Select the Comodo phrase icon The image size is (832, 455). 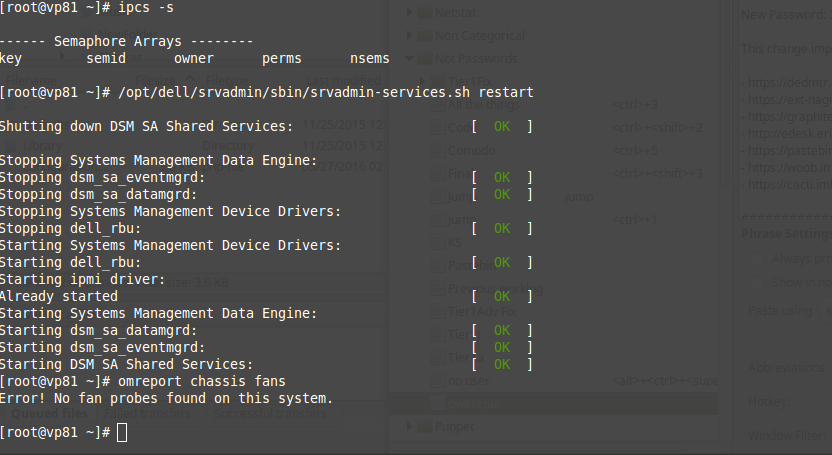(x=437, y=150)
